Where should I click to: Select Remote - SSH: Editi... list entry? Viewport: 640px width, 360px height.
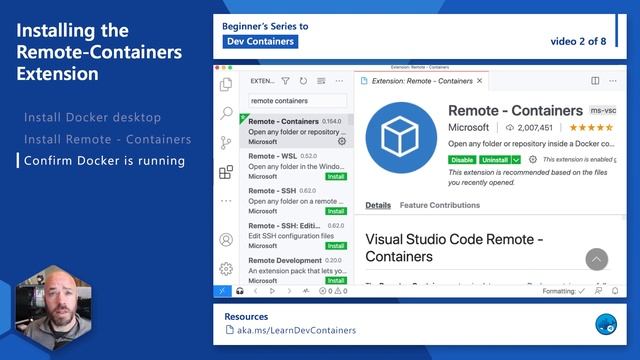297,235
